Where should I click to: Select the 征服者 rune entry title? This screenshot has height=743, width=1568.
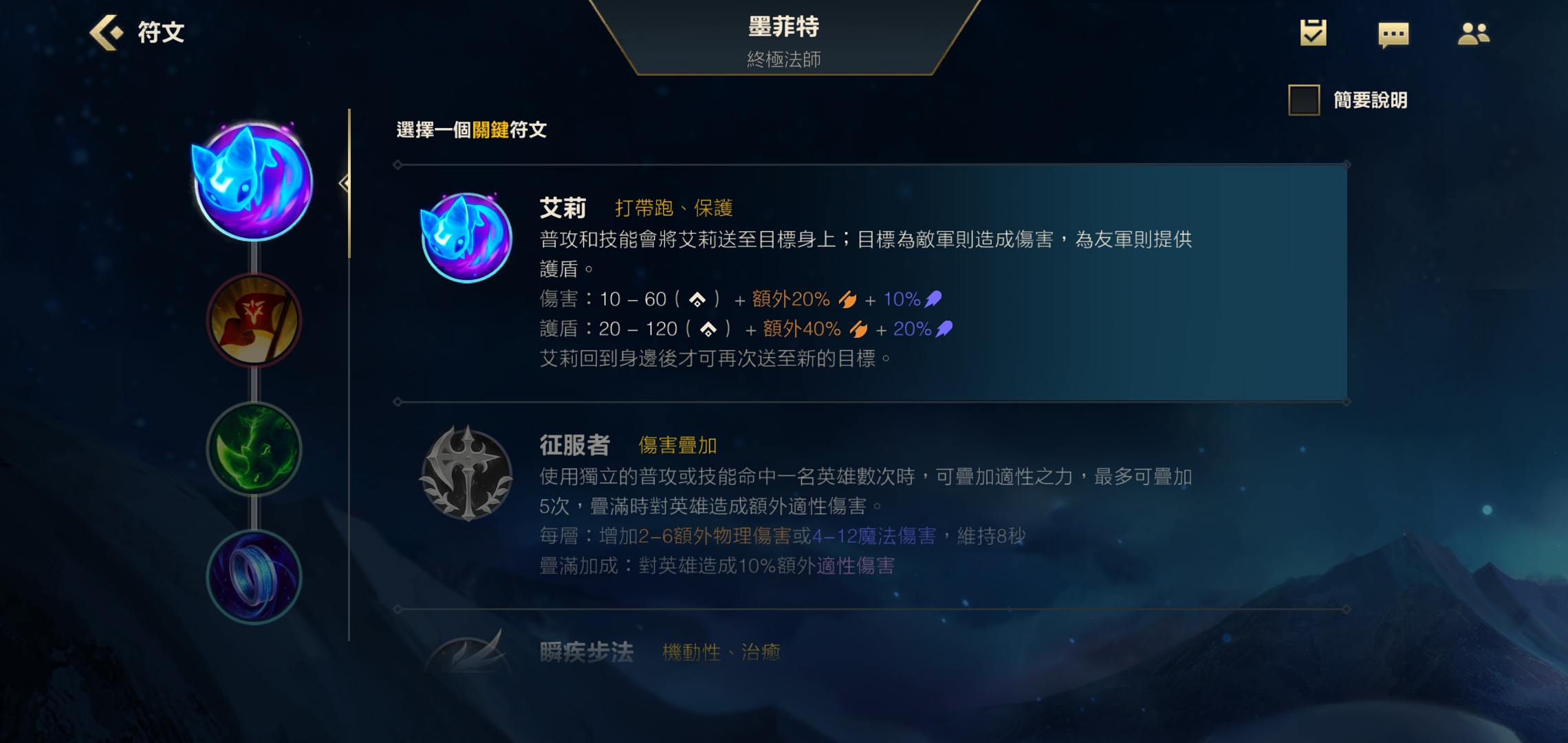click(574, 445)
